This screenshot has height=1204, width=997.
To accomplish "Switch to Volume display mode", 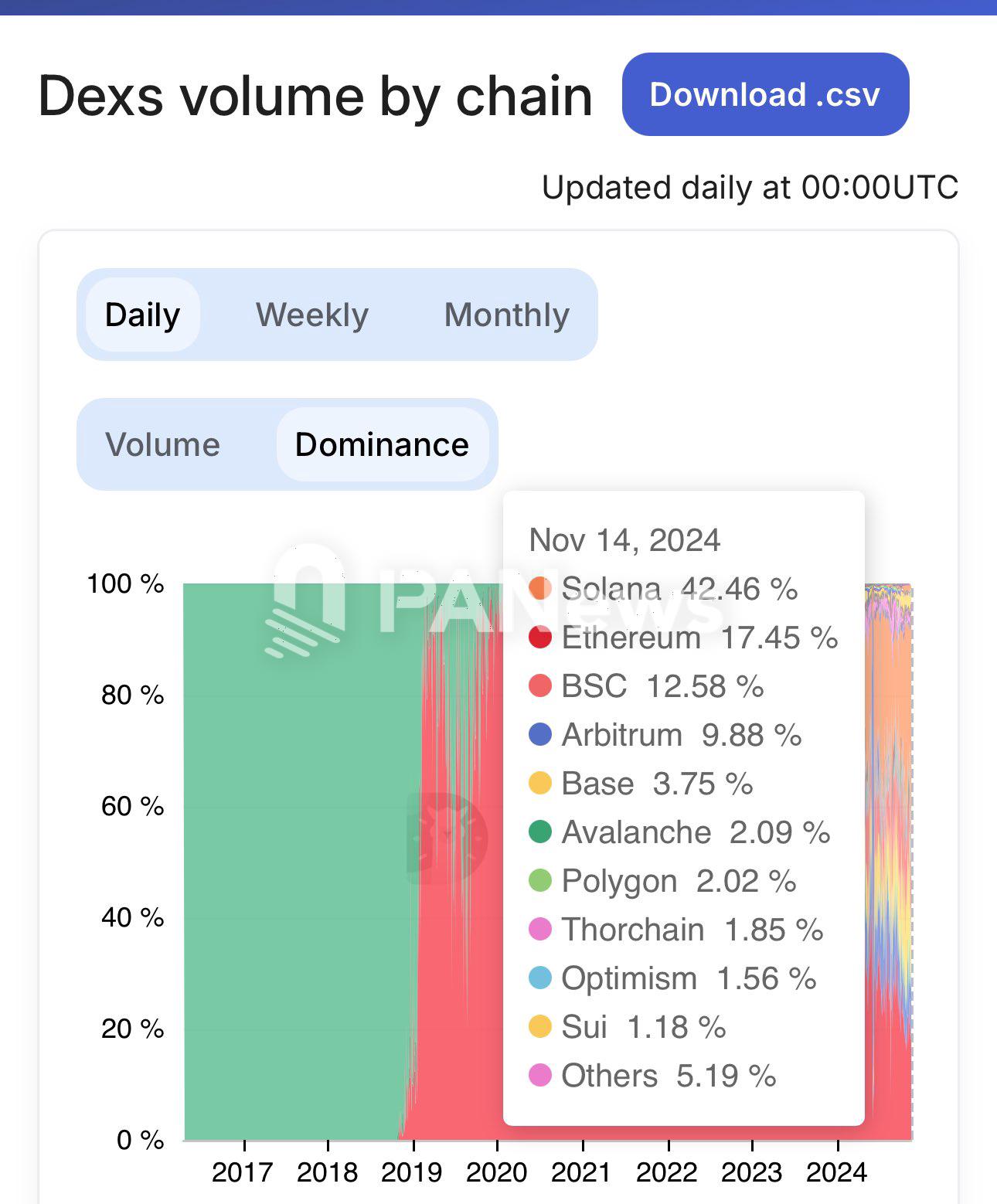I will point(162,445).
